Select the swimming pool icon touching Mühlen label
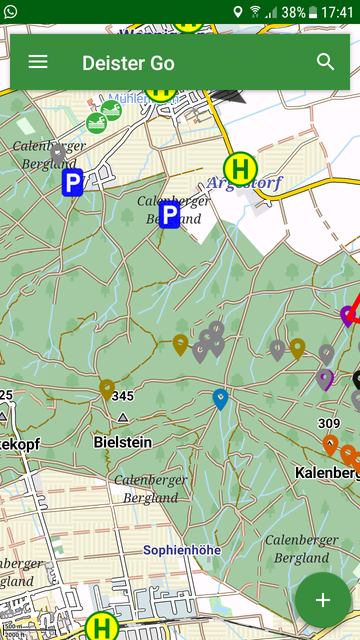360x640 pixels. [x=111, y=110]
